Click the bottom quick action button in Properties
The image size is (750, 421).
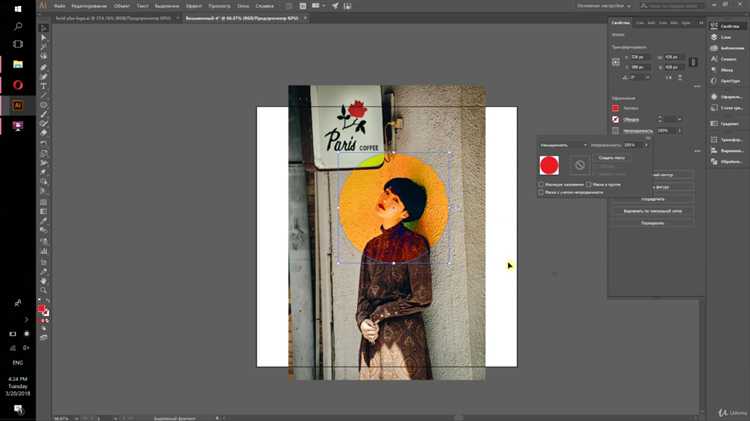click(x=652, y=223)
